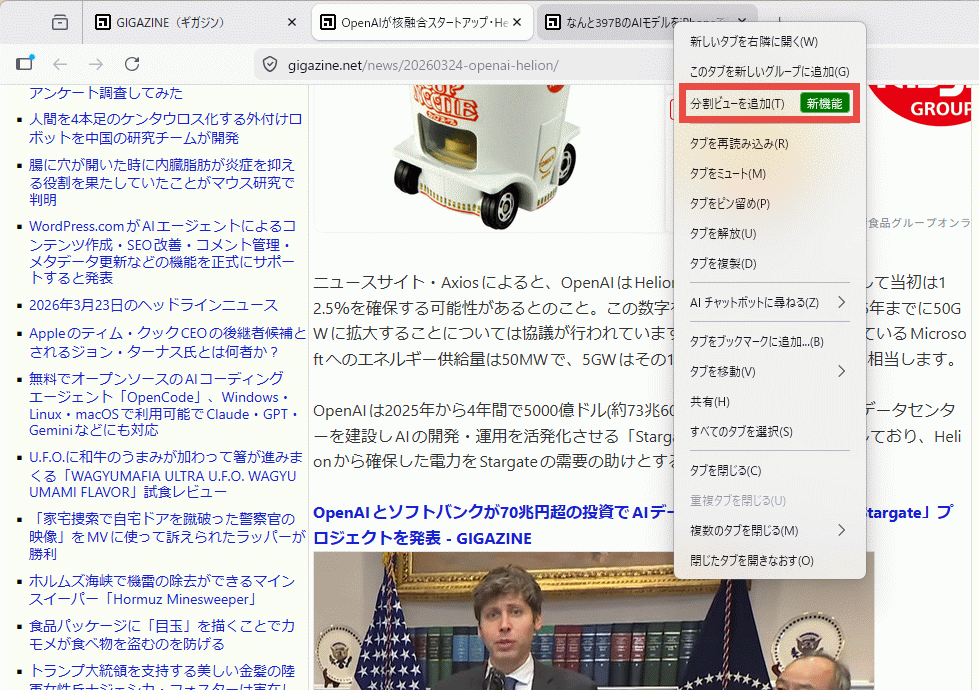Select タブをピン留め(P) menu entry
Viewport: 979px width, 690px height.
click(729, 203)
